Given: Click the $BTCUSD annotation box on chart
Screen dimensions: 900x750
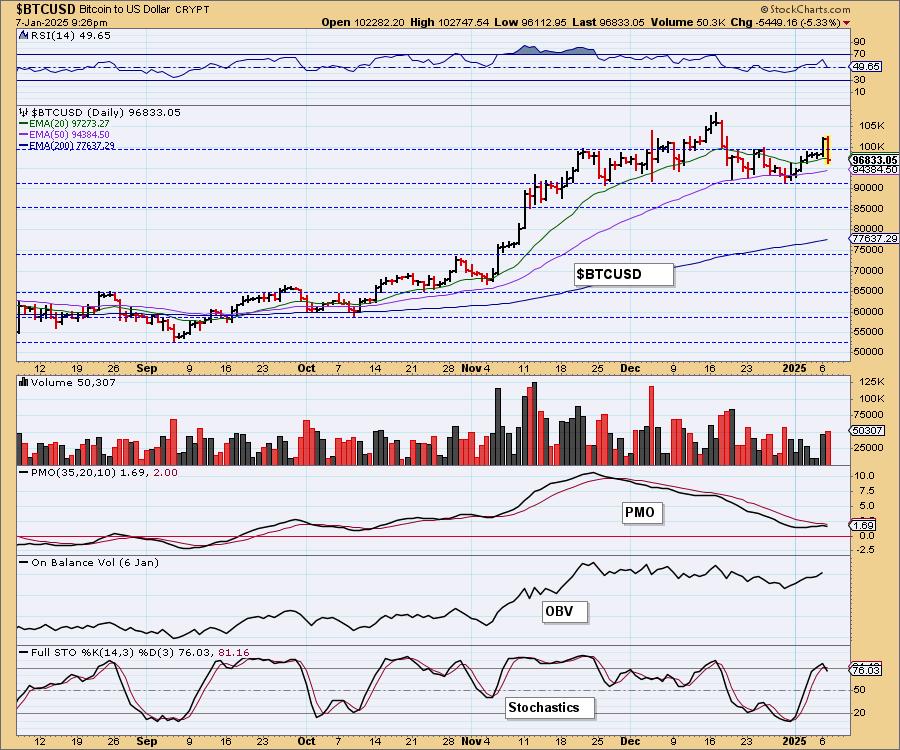Looking at the screenshot, I should click(623, 274).
